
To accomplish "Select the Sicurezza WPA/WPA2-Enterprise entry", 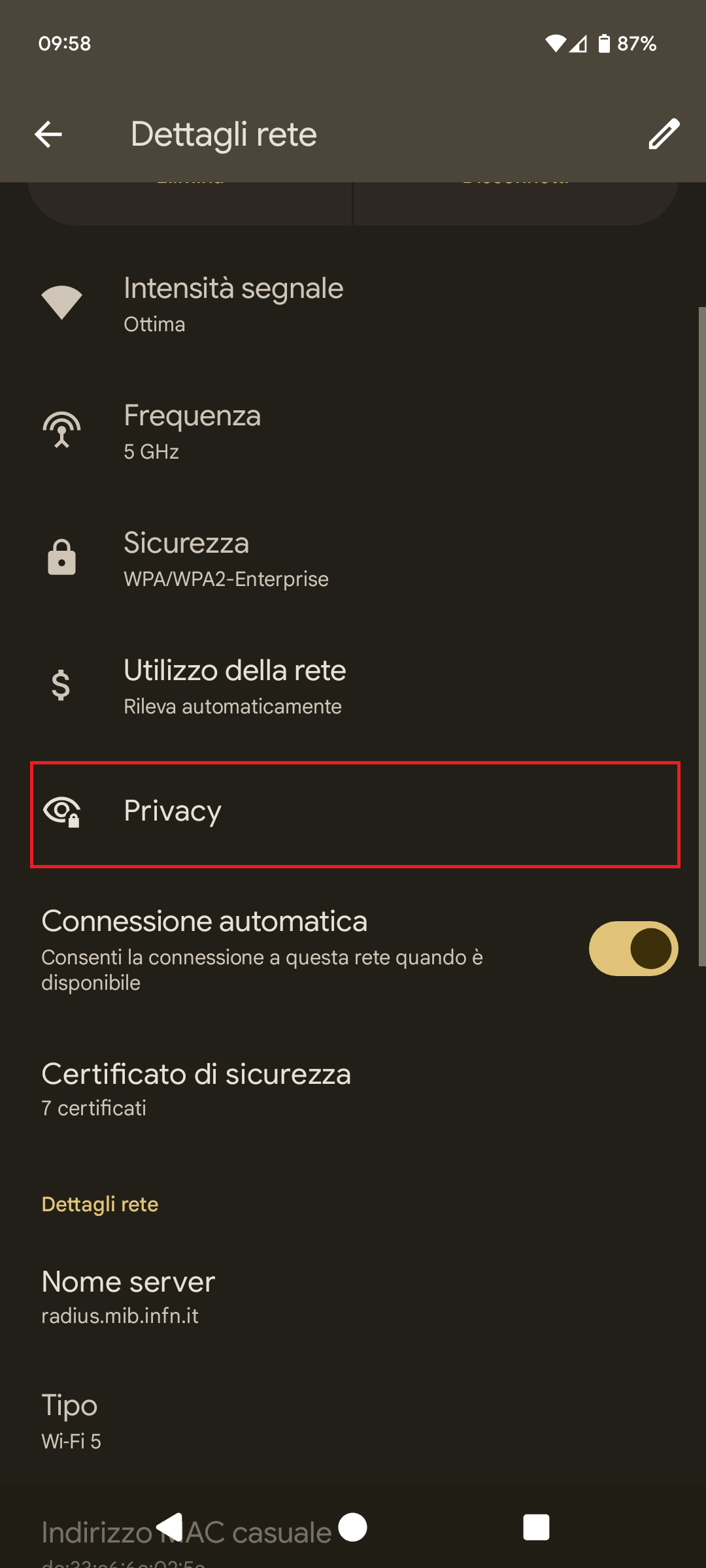I will tap(353, 560).
